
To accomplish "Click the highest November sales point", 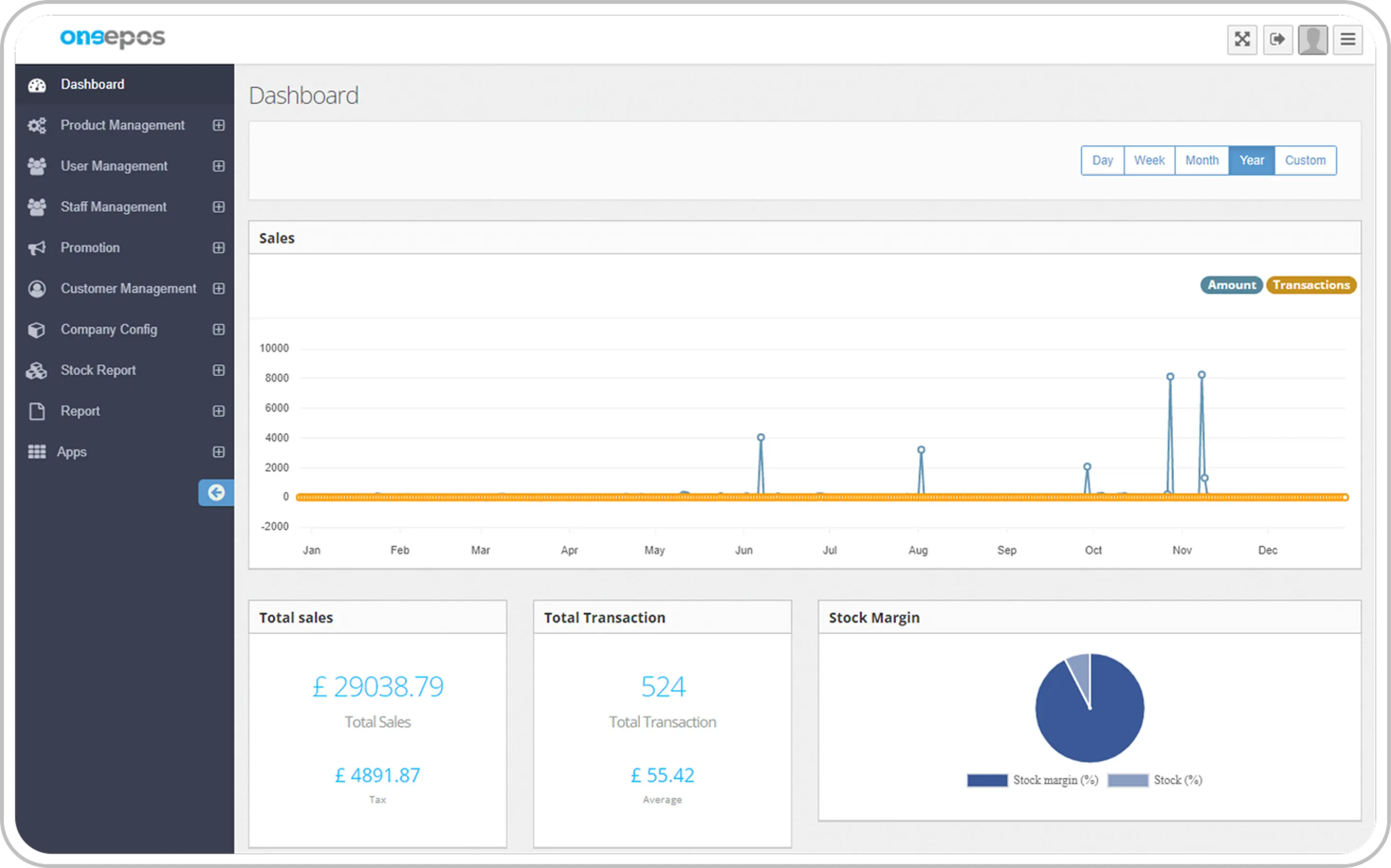I will 1202,375.
